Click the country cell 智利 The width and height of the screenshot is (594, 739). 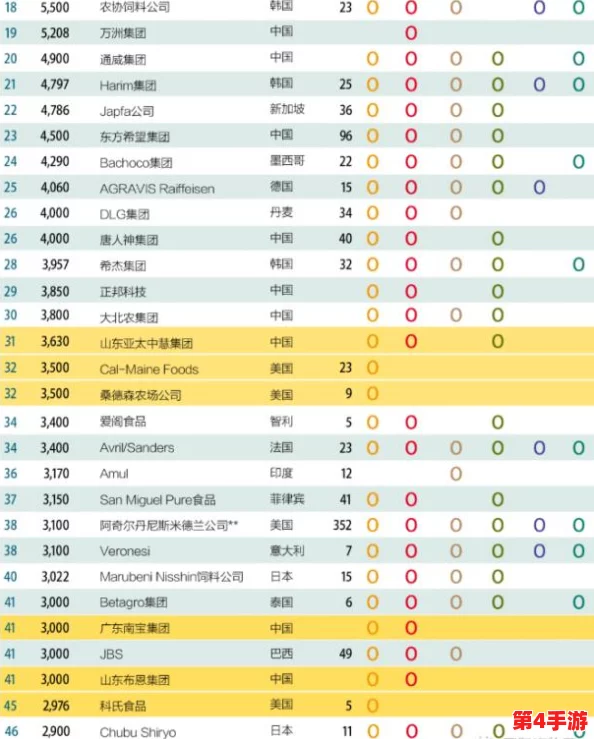tap(281, 421)
